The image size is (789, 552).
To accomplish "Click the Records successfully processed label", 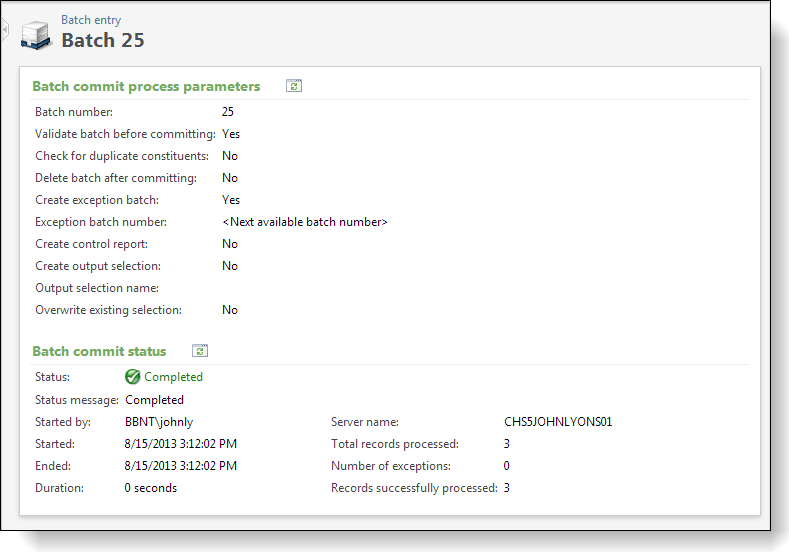I will click(x=414, y=488).
